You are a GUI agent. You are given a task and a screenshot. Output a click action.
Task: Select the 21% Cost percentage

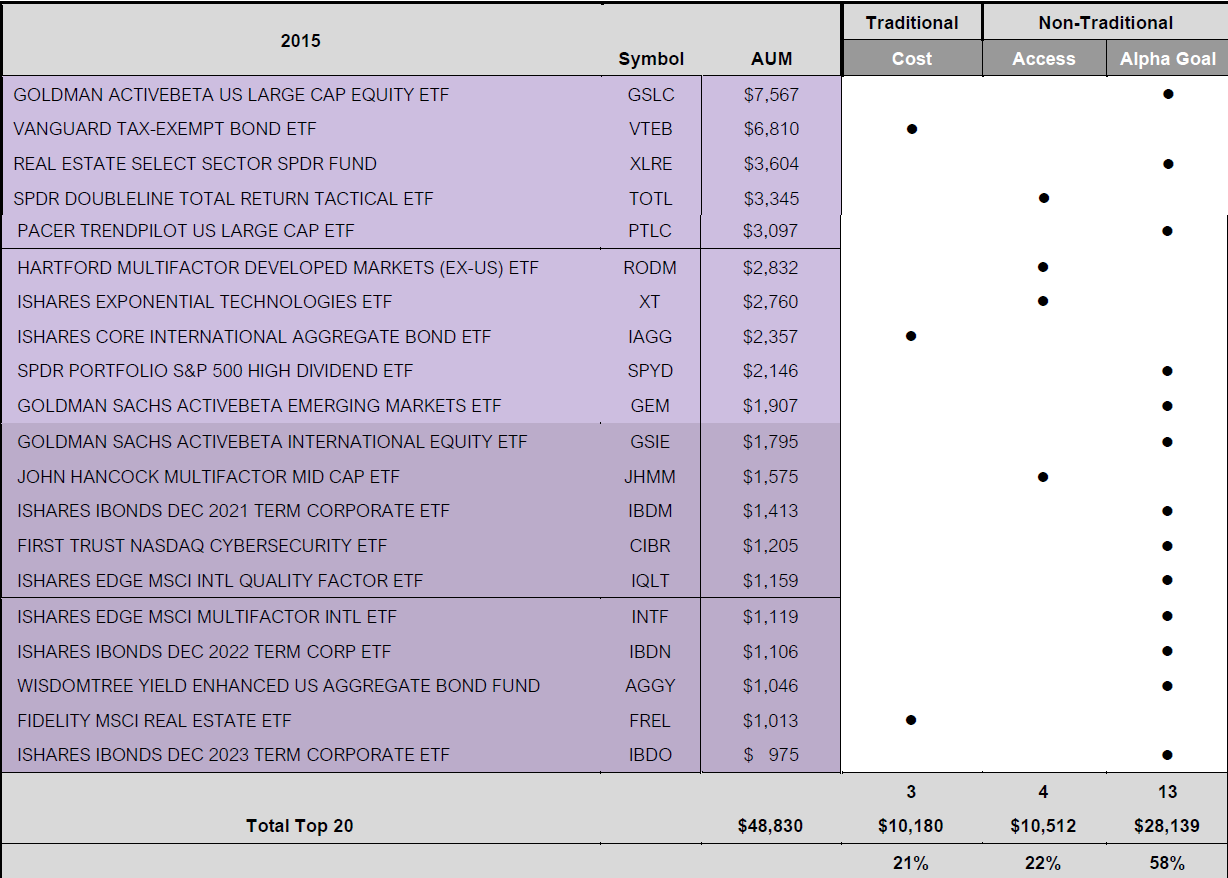pyautogui.click(x=911, y=863)
